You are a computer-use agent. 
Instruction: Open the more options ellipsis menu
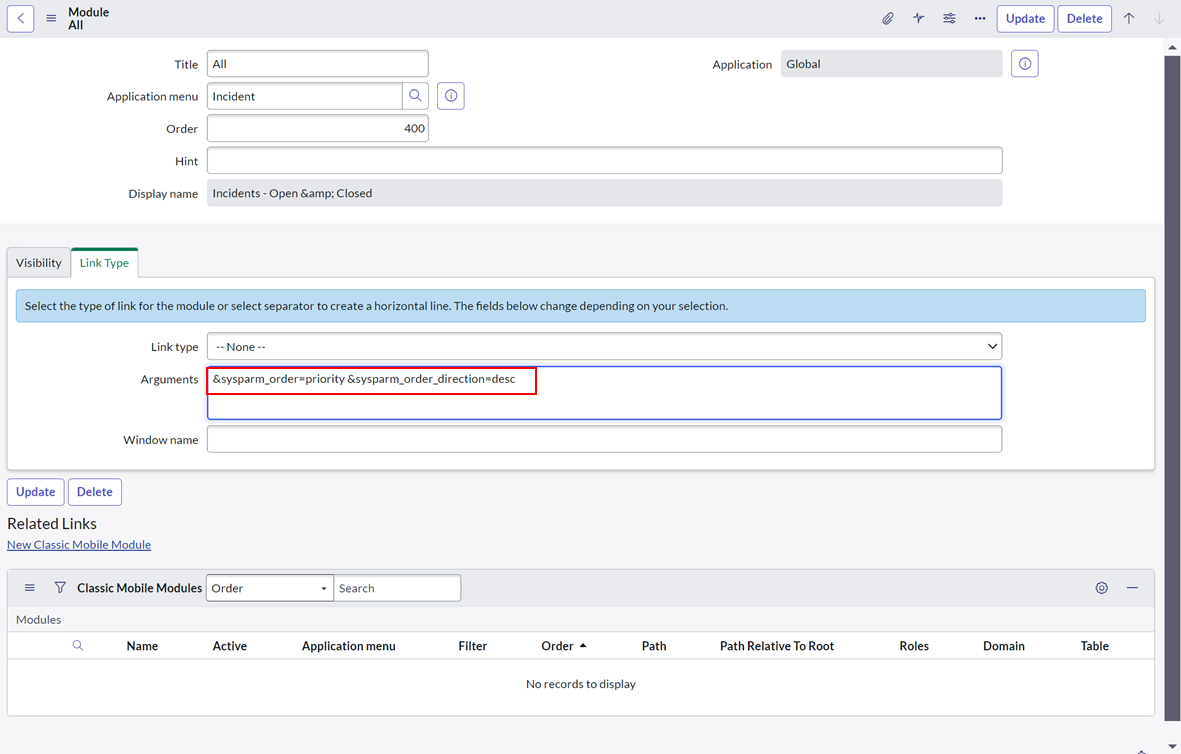coord(979,18)
